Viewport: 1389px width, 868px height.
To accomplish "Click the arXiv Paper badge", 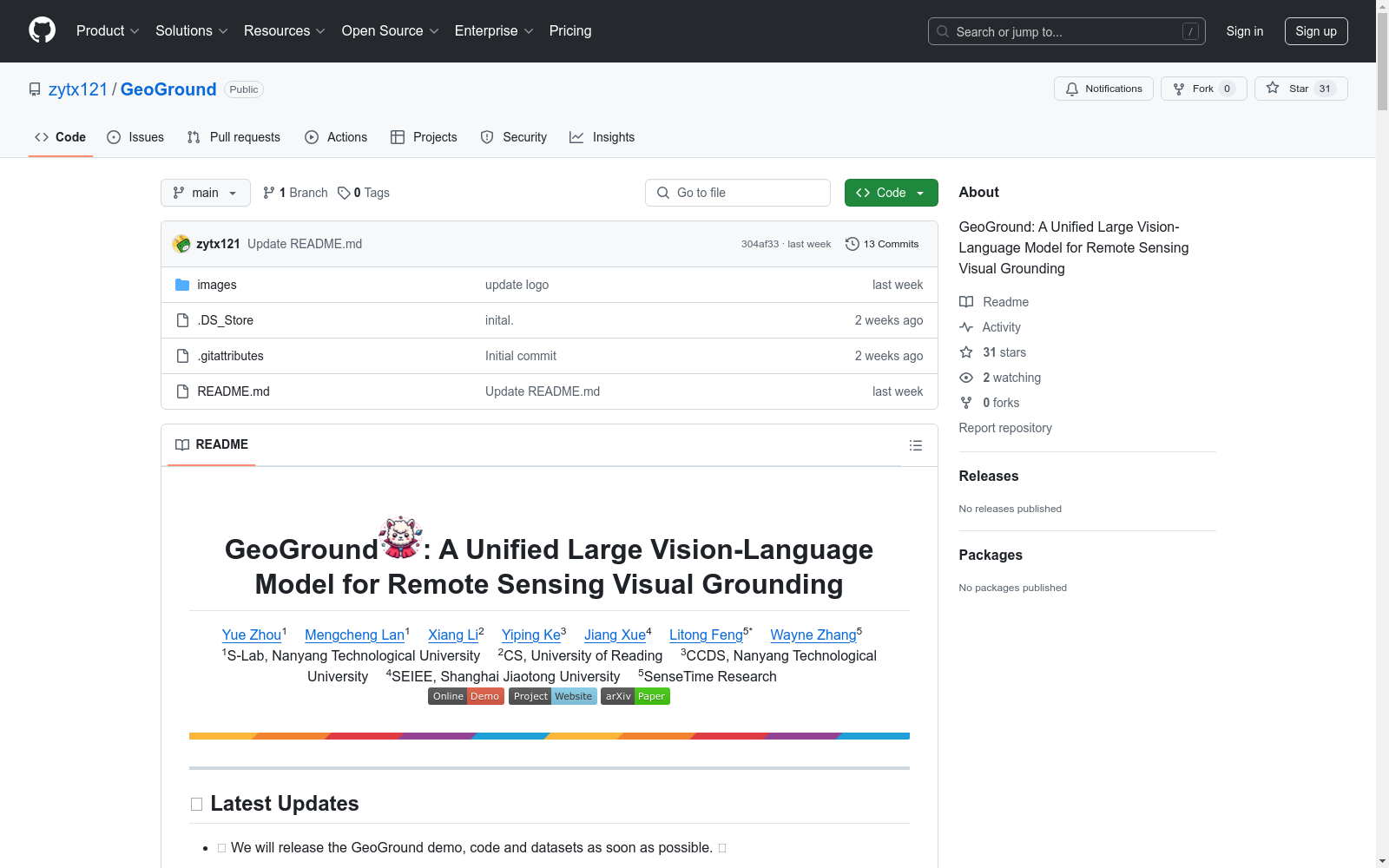I will coord(635,696).
